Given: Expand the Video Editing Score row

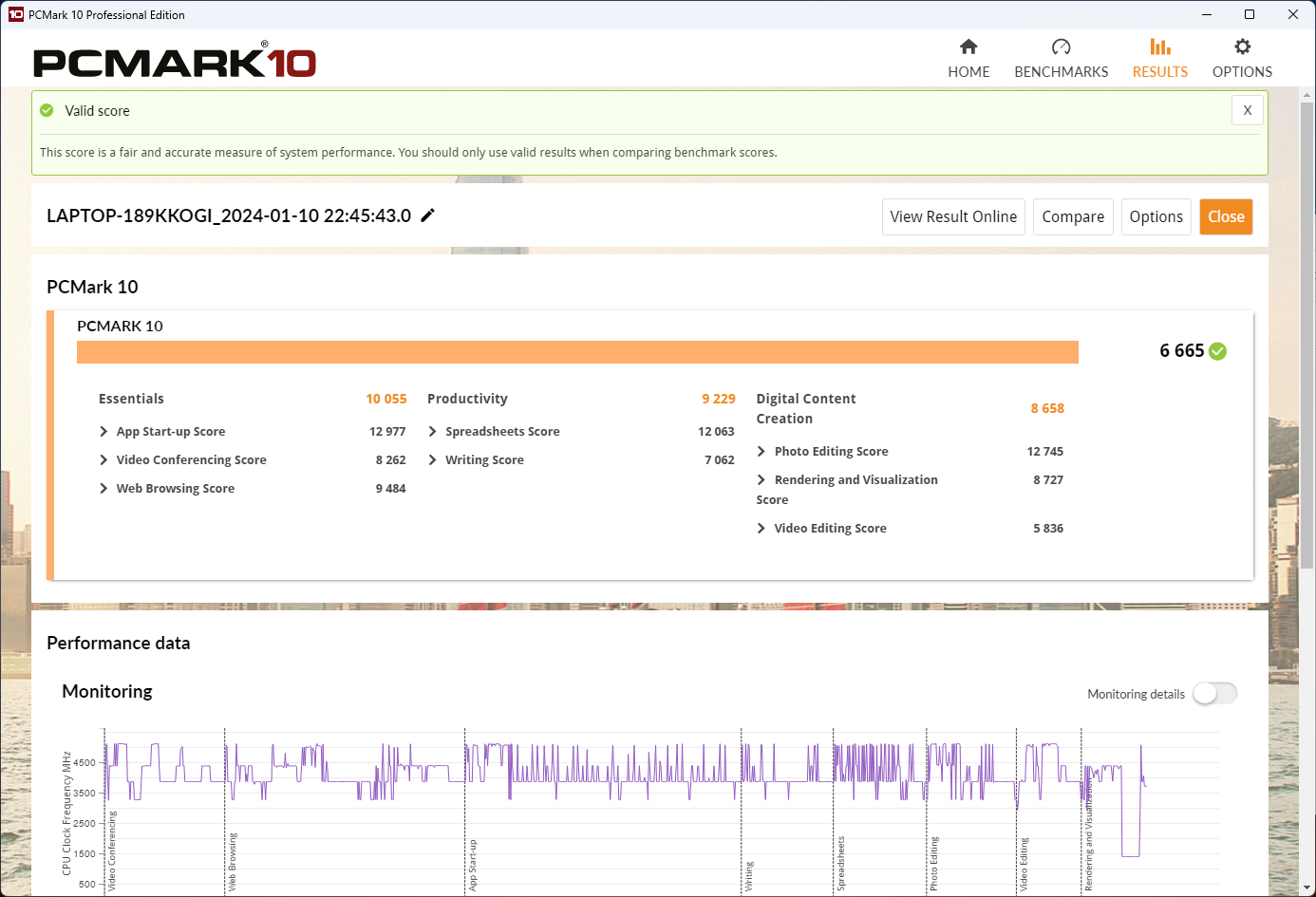Looking at the screenshot, I should [761, 529].
